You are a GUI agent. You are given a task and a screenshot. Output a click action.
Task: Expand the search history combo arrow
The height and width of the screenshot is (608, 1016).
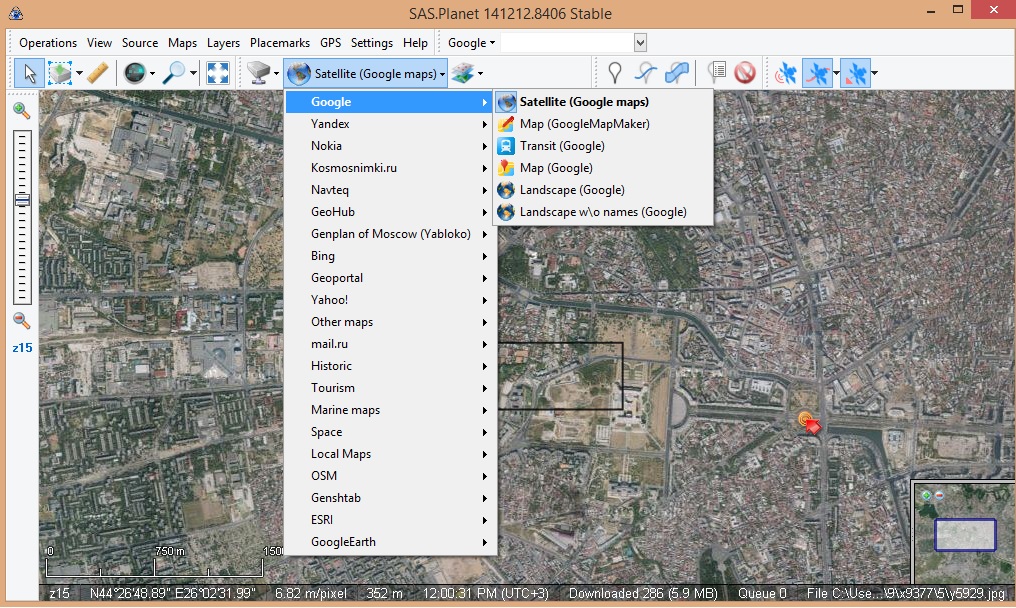click(640, 43)
